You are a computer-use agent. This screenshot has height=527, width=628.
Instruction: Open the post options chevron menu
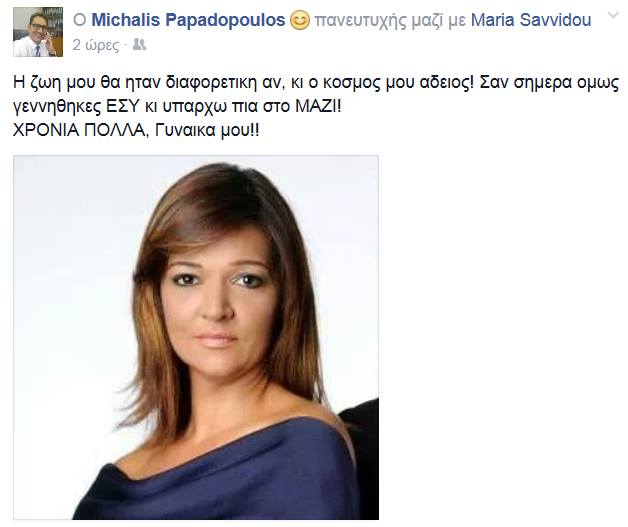point(614,15)
